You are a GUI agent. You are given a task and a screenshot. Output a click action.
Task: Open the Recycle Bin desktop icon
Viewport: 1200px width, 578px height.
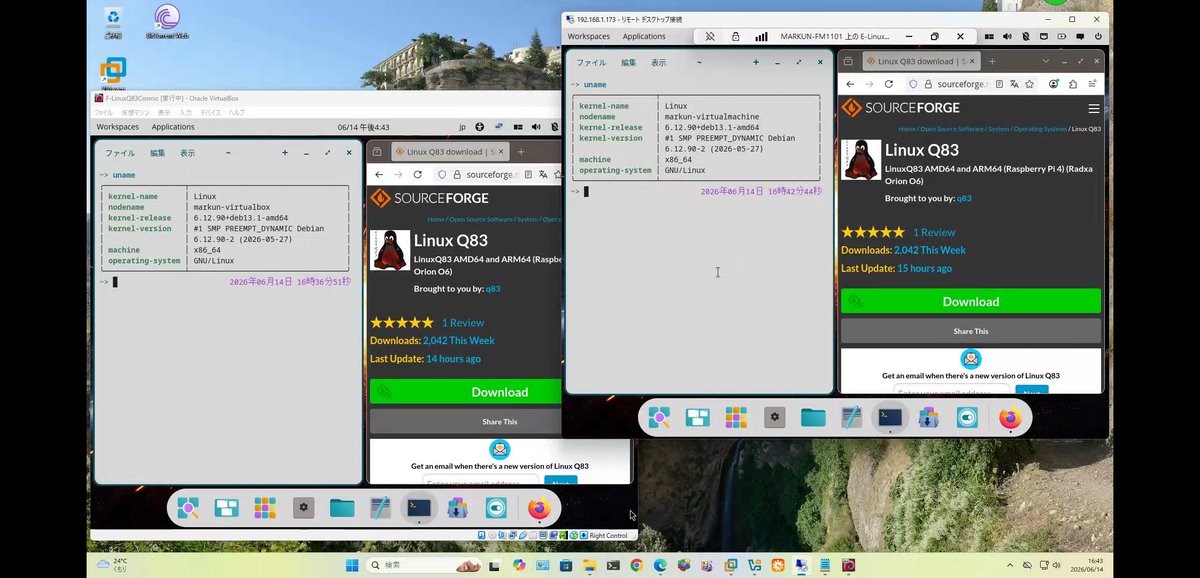click(x=114, y=20)
